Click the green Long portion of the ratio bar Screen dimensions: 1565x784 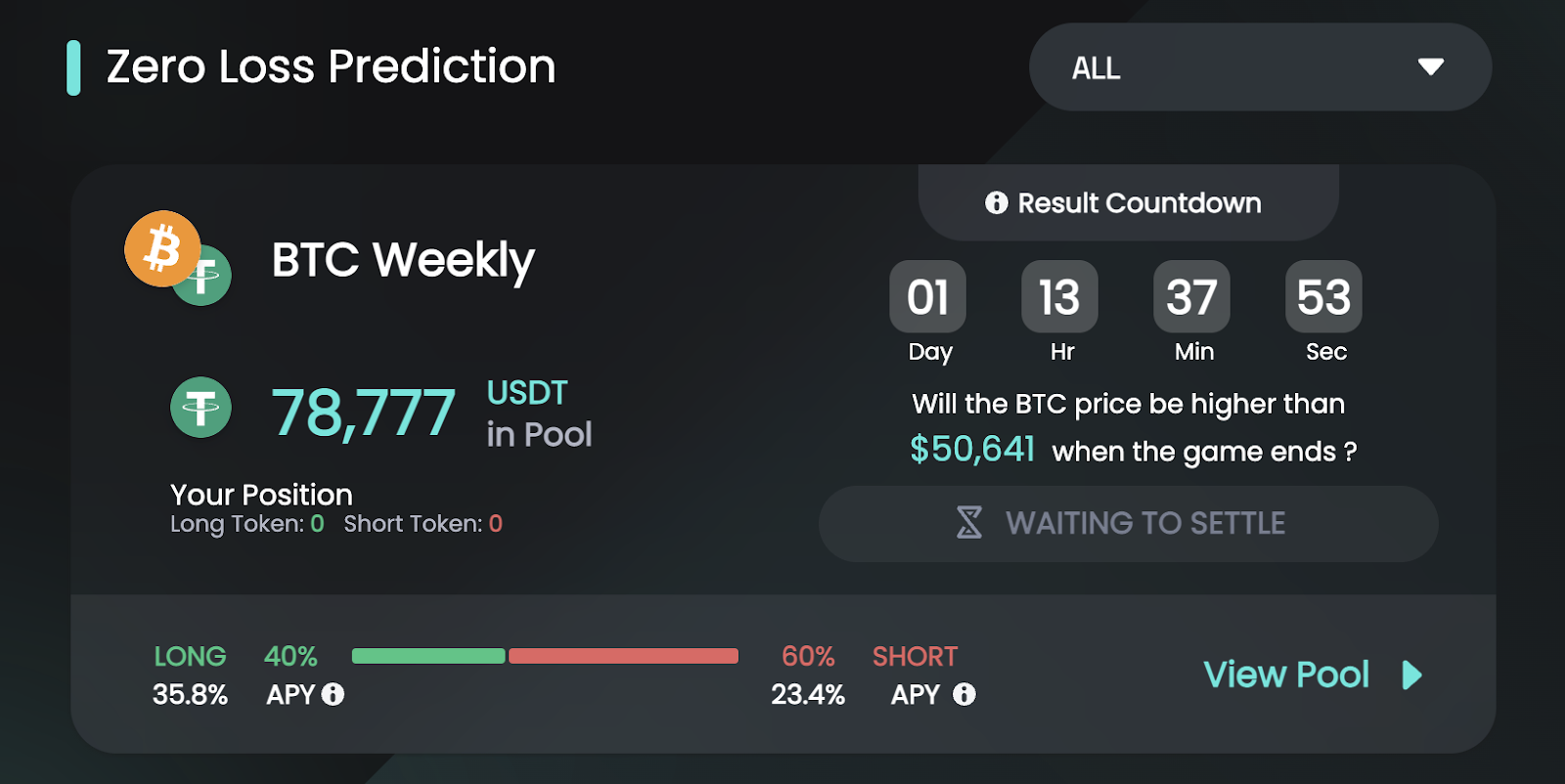[x=428, y=656]
